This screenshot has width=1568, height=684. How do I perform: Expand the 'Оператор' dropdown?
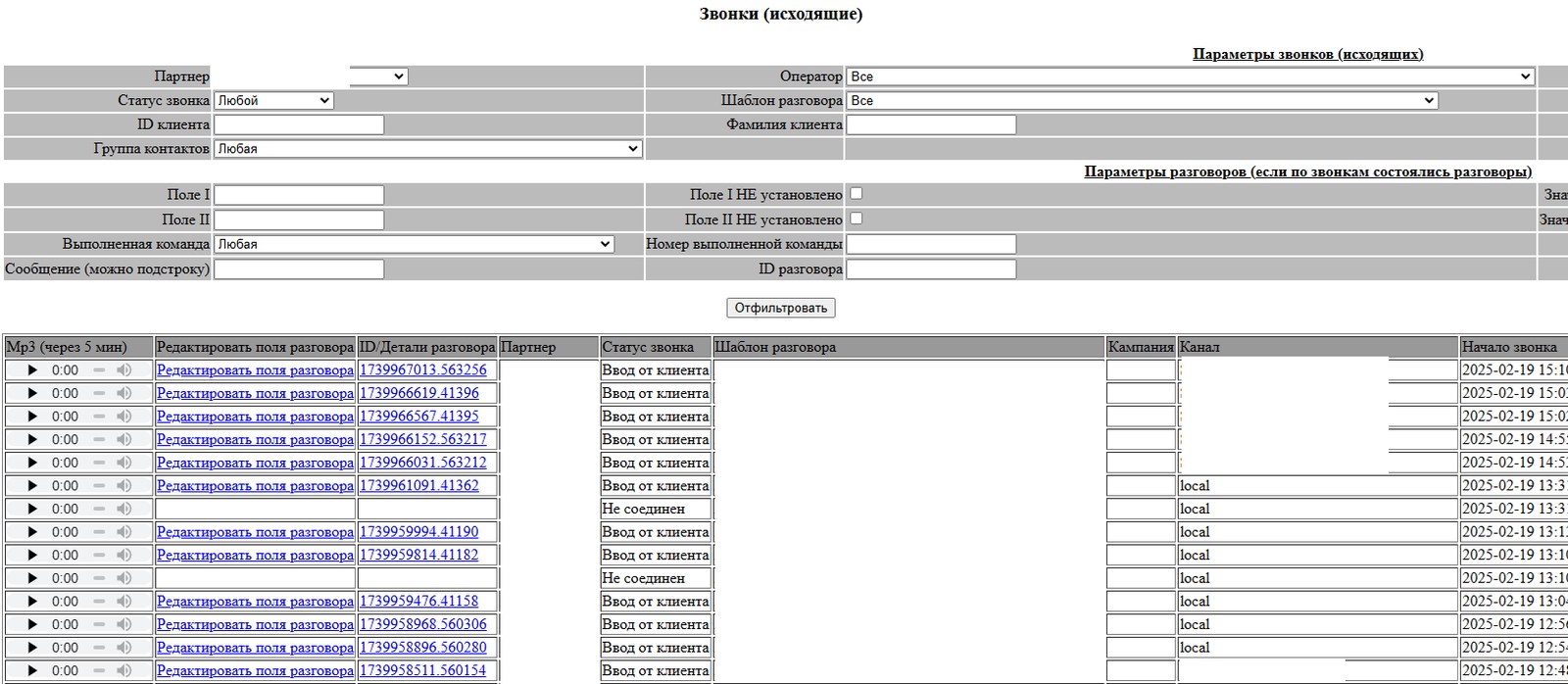(x=1191, y=76)
